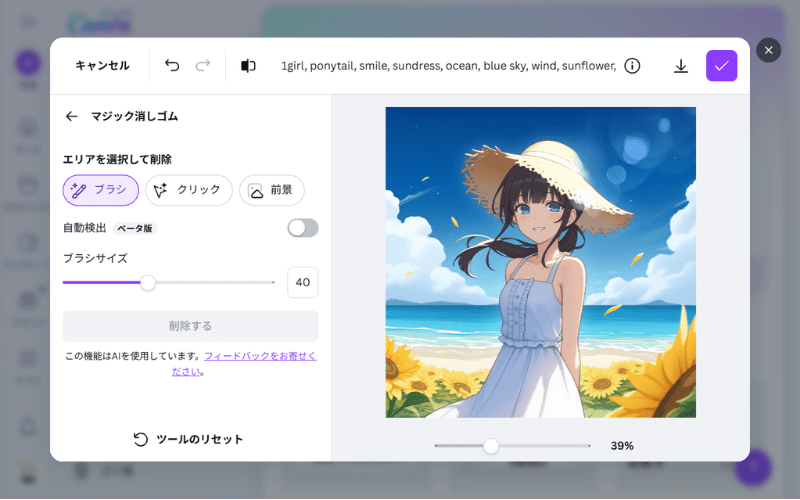Viewport: 800px width, 500px height.
Task: Download the image with download icon
Action: [681, 66]
